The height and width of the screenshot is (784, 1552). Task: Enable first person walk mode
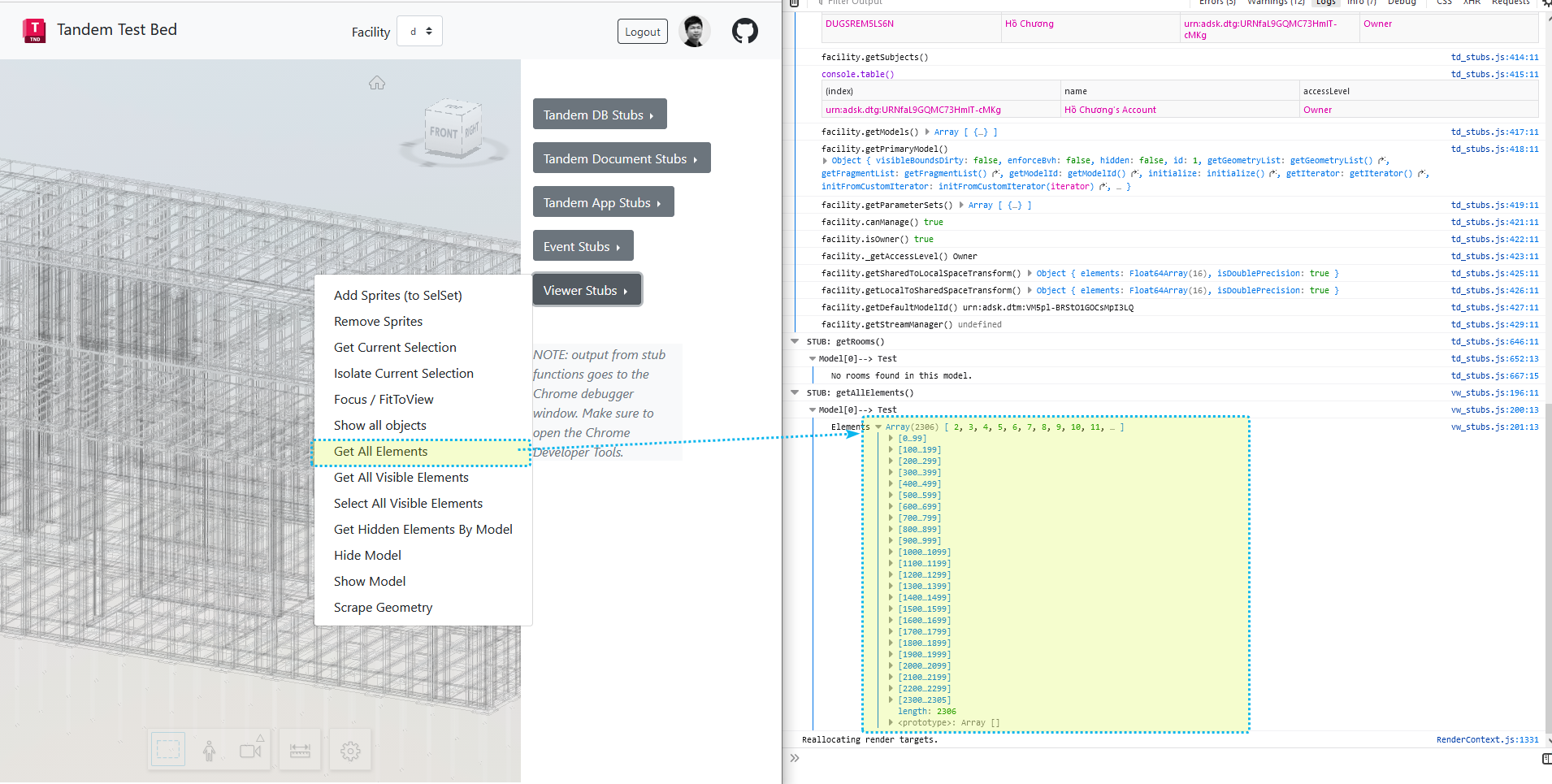click(x=209, y=750)
